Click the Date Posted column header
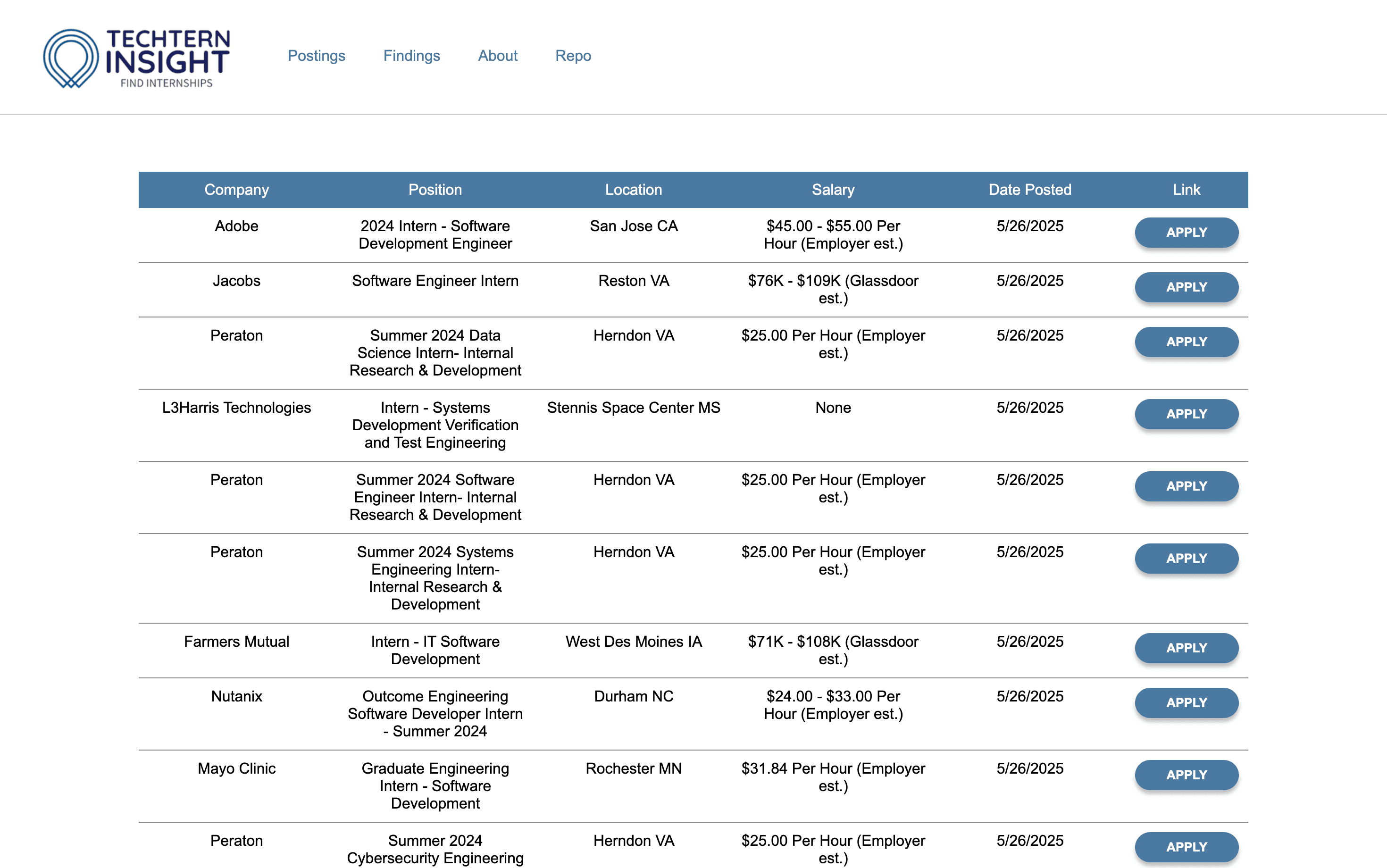This screenshot has height=868, width=1387. (x=1030, y=190)
